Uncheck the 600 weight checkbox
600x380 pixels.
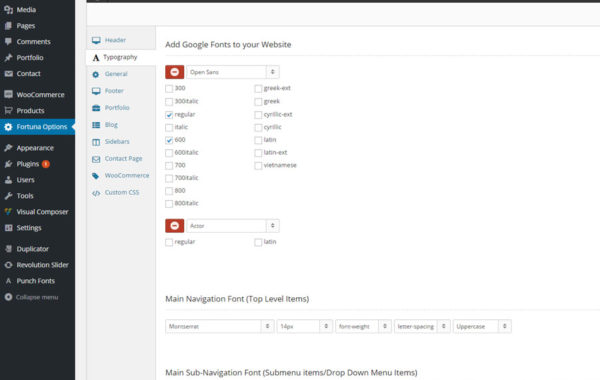(x=169, y=140)
